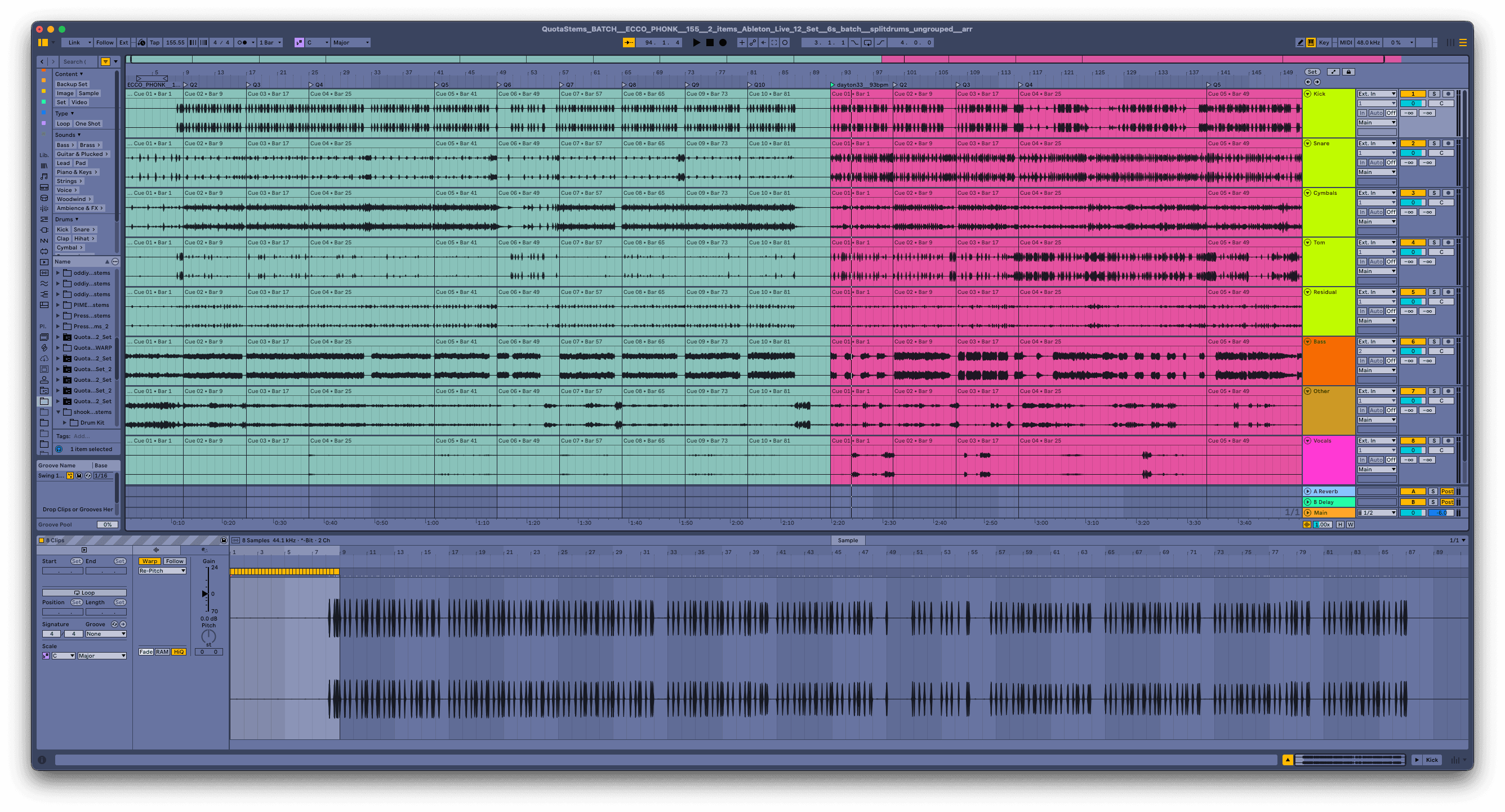The width and height of the screenshot is (1505, 812).
Task: Solo the B Delay return track
Action: pyautogui.click(x=1433, y=502)
